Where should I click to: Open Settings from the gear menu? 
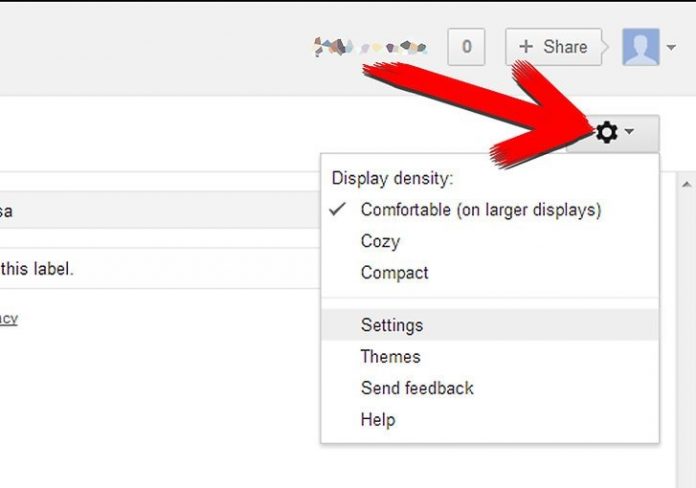pos(391,325)
